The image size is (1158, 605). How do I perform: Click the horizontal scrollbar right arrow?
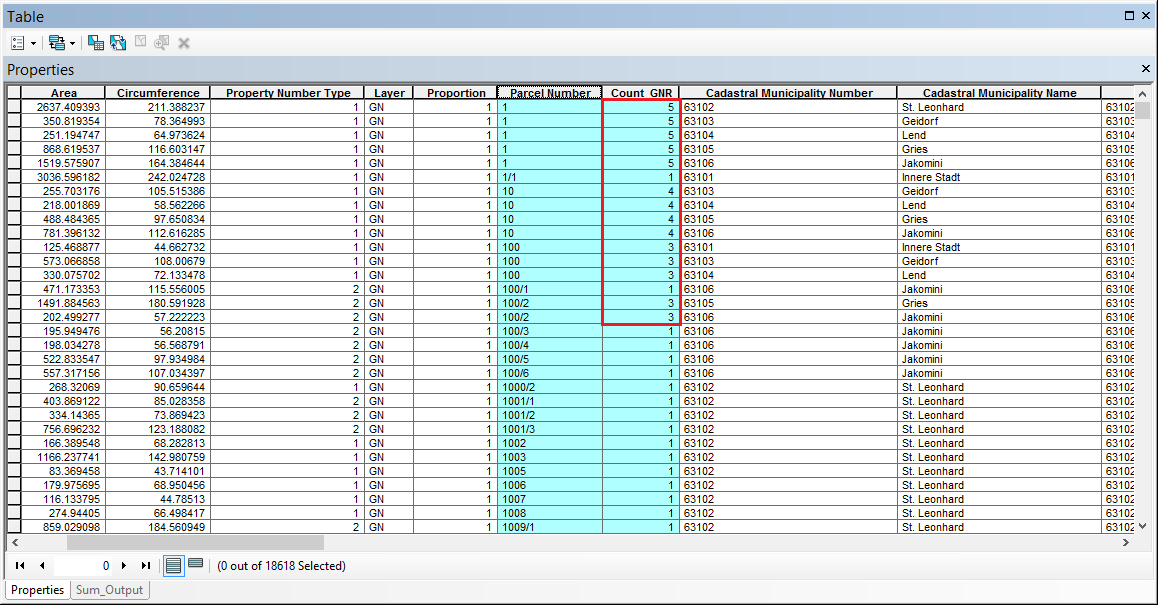tap(1125, 541)
